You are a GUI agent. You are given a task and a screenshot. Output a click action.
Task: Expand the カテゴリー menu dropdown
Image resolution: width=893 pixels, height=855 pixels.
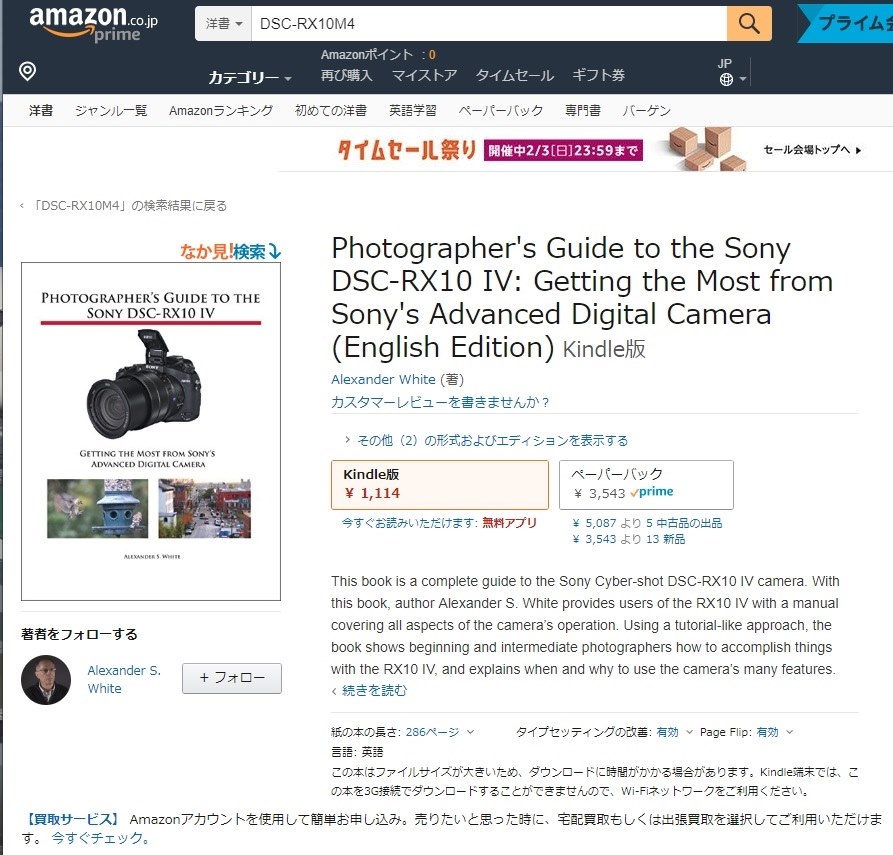pyautogui.click(x=250, y=77)
